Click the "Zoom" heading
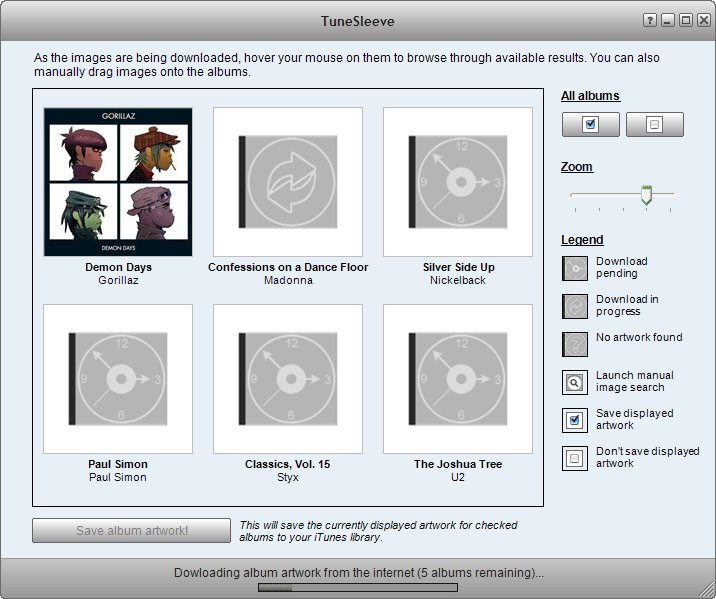Screen dimensions: 716x599 [x=577, y=167]
